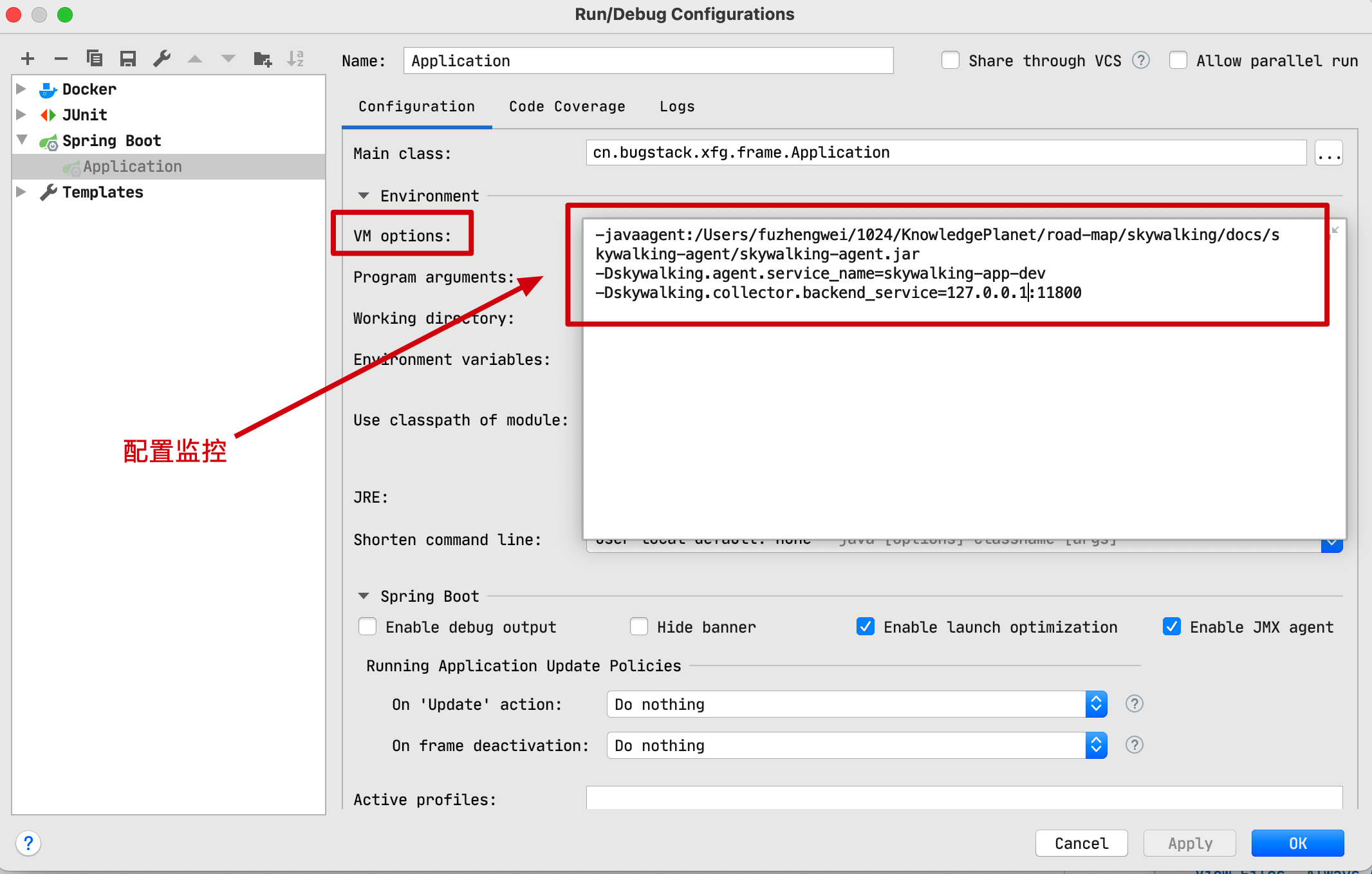This screenshot has width=1372, height=874.
Task: Click the folder/open configuration icon
Action: pos(263,57)
